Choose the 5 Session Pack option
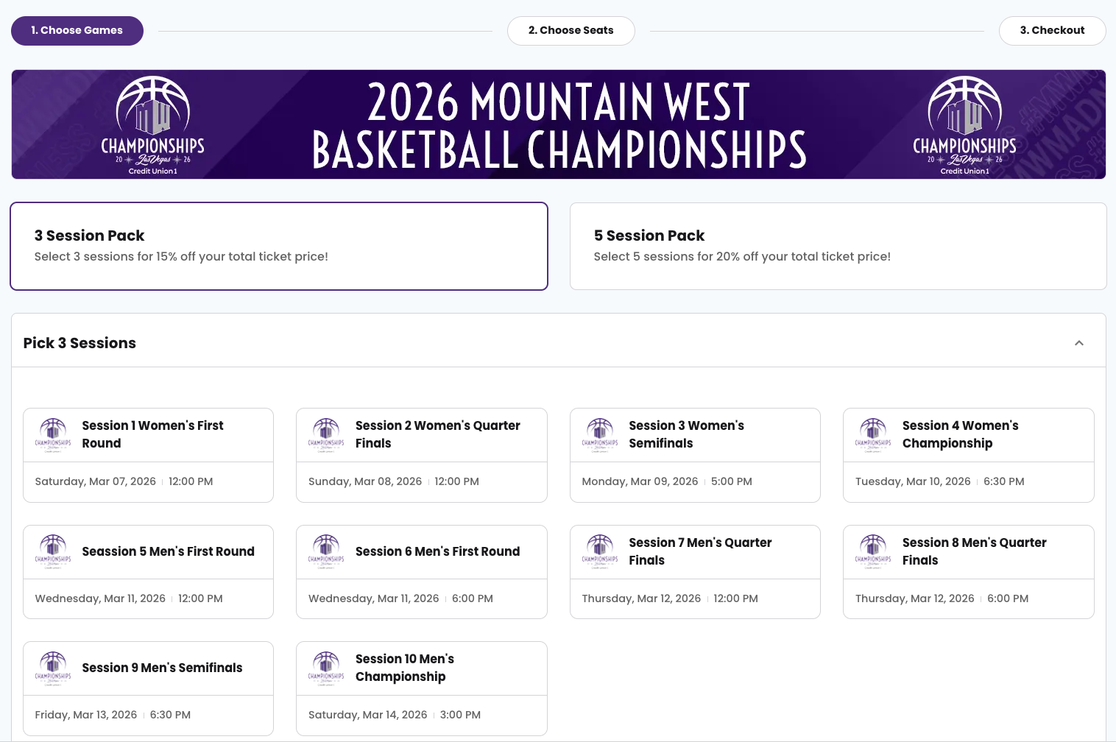This screenshot has height=742, width=1116. coord(838,246)
